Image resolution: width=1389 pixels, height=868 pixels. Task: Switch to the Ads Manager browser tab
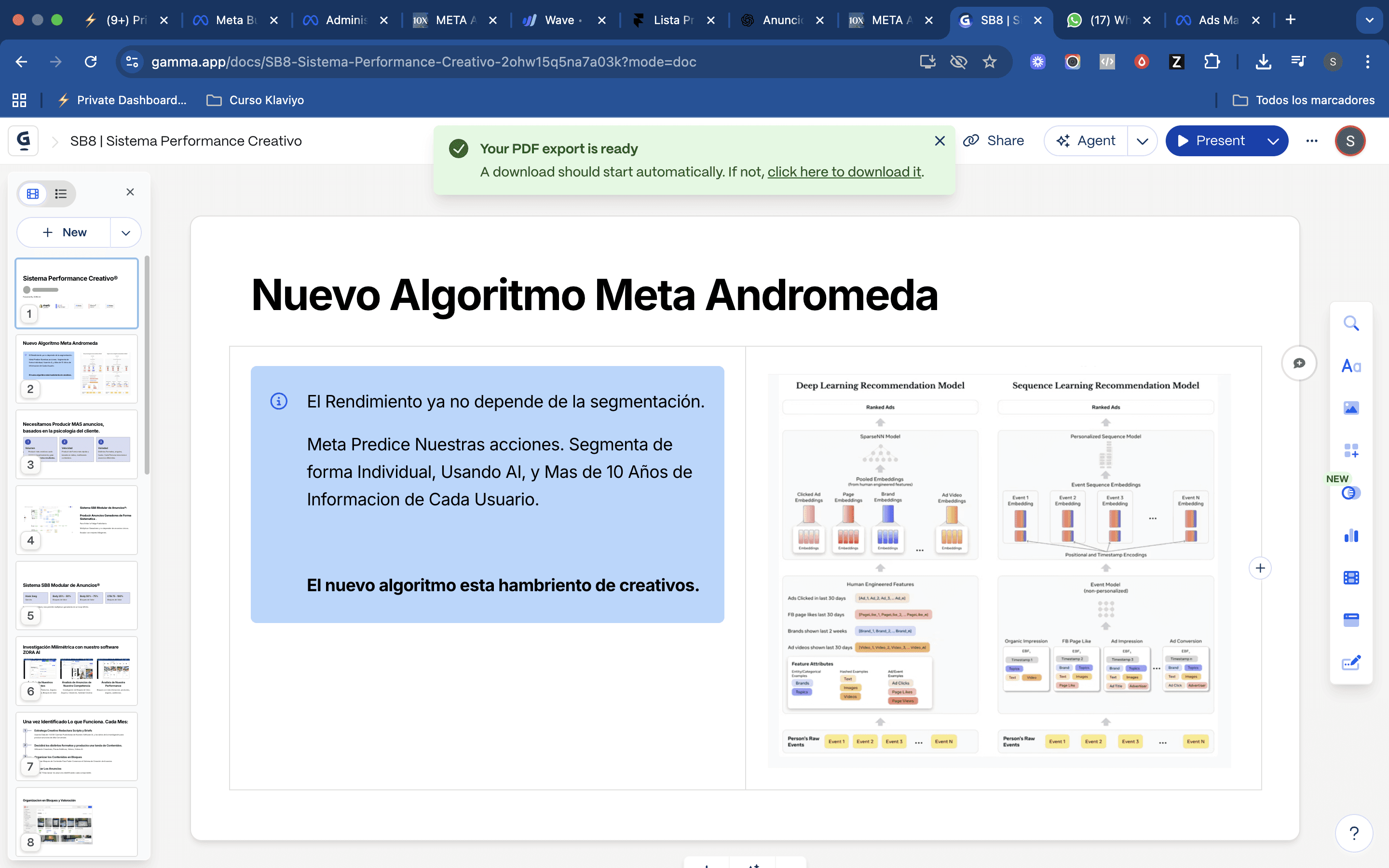tap(1217, 20)
